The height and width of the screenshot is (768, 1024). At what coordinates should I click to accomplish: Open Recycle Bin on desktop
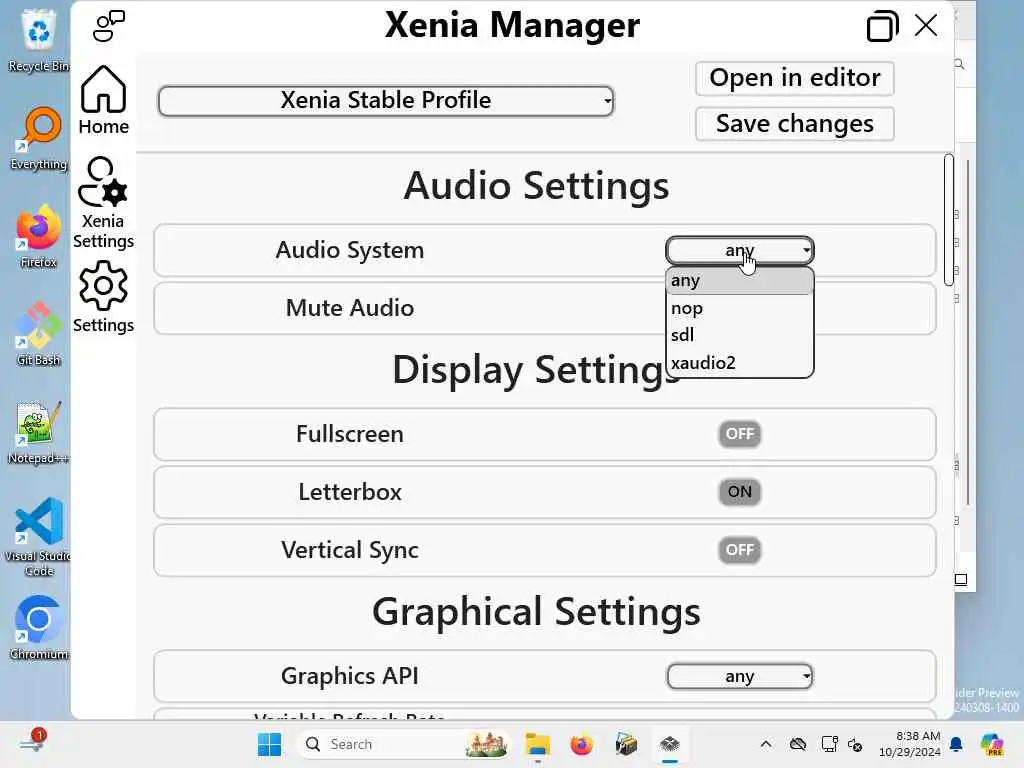pos(39,40)
